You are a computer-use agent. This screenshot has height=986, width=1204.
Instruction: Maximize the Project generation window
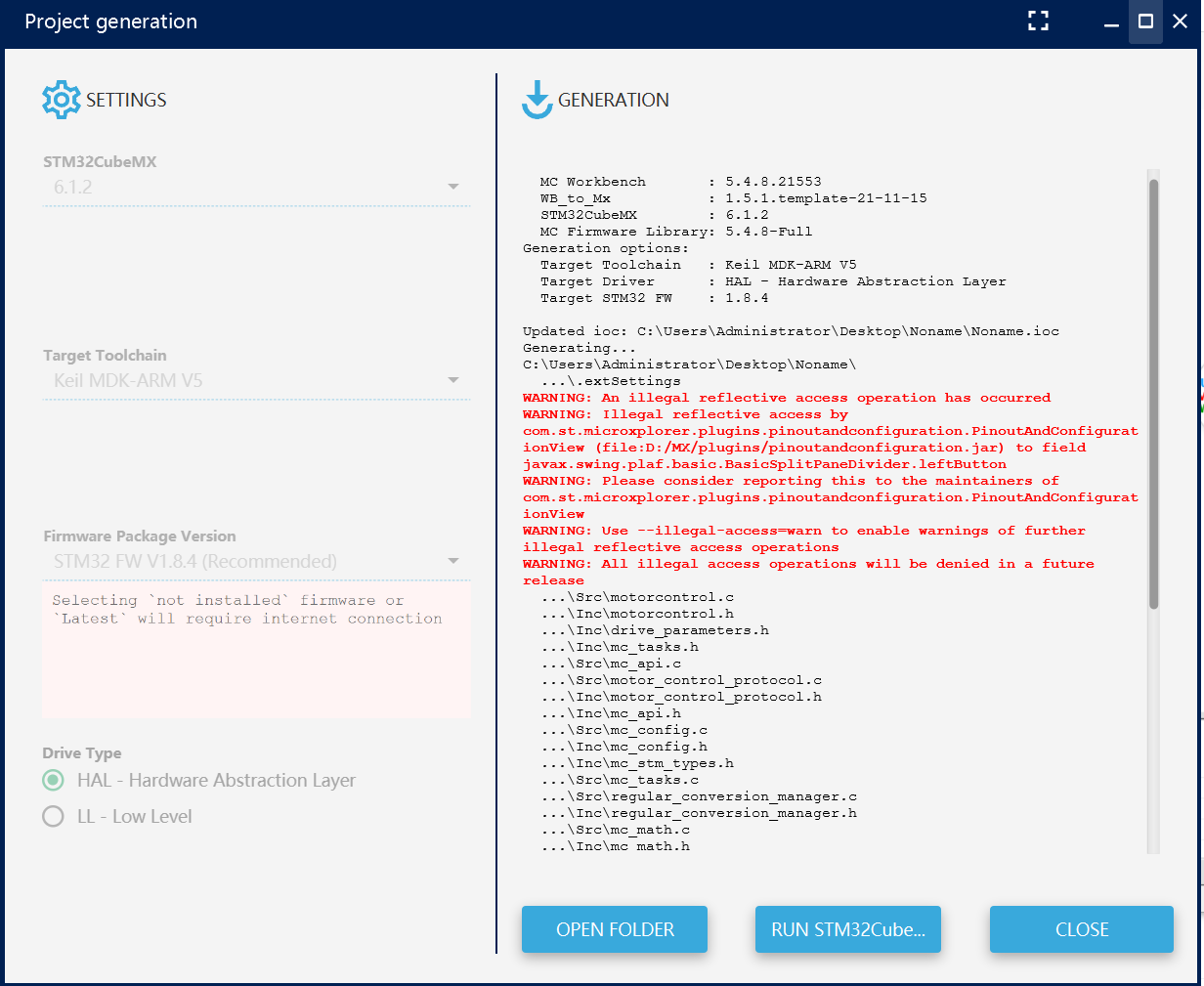tap(1146, 21)
